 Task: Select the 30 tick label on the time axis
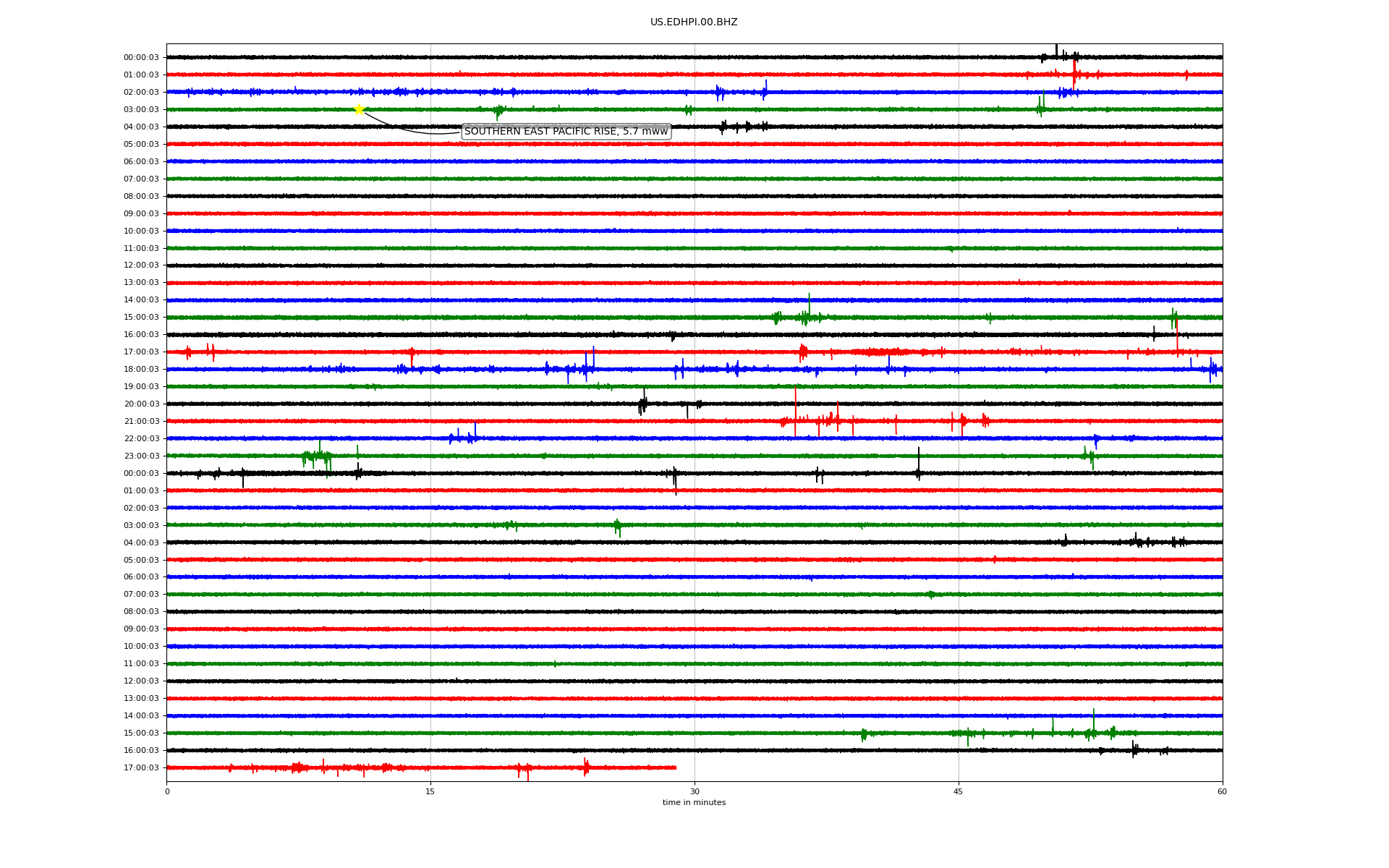[694, 791]
